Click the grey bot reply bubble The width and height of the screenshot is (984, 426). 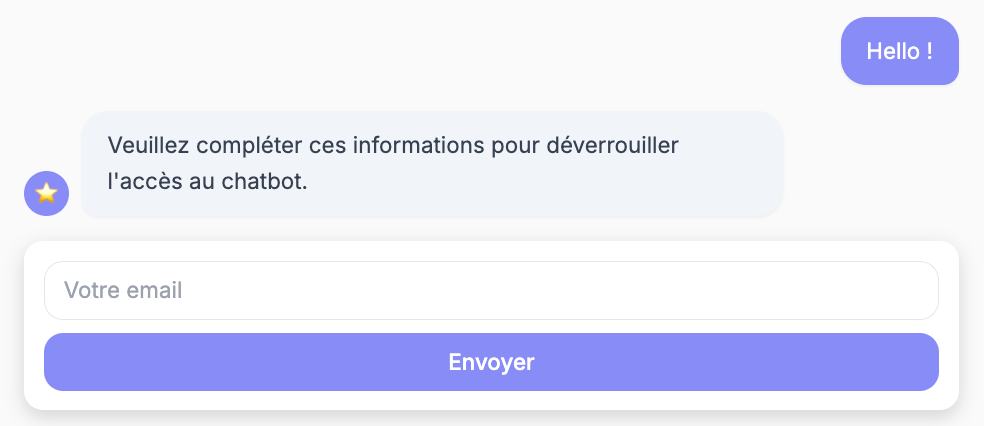432,164
